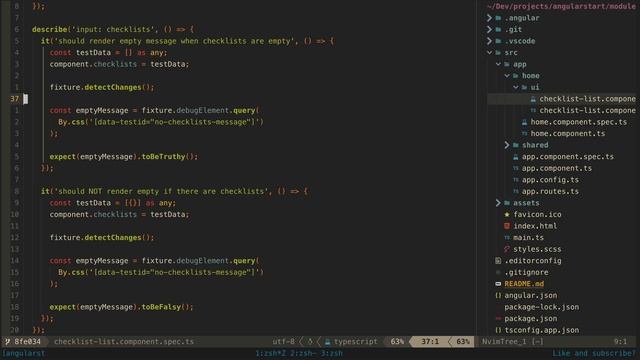The image size is (640, 360).
Task: Open favicon.ico in the tree
Action: 537,214
